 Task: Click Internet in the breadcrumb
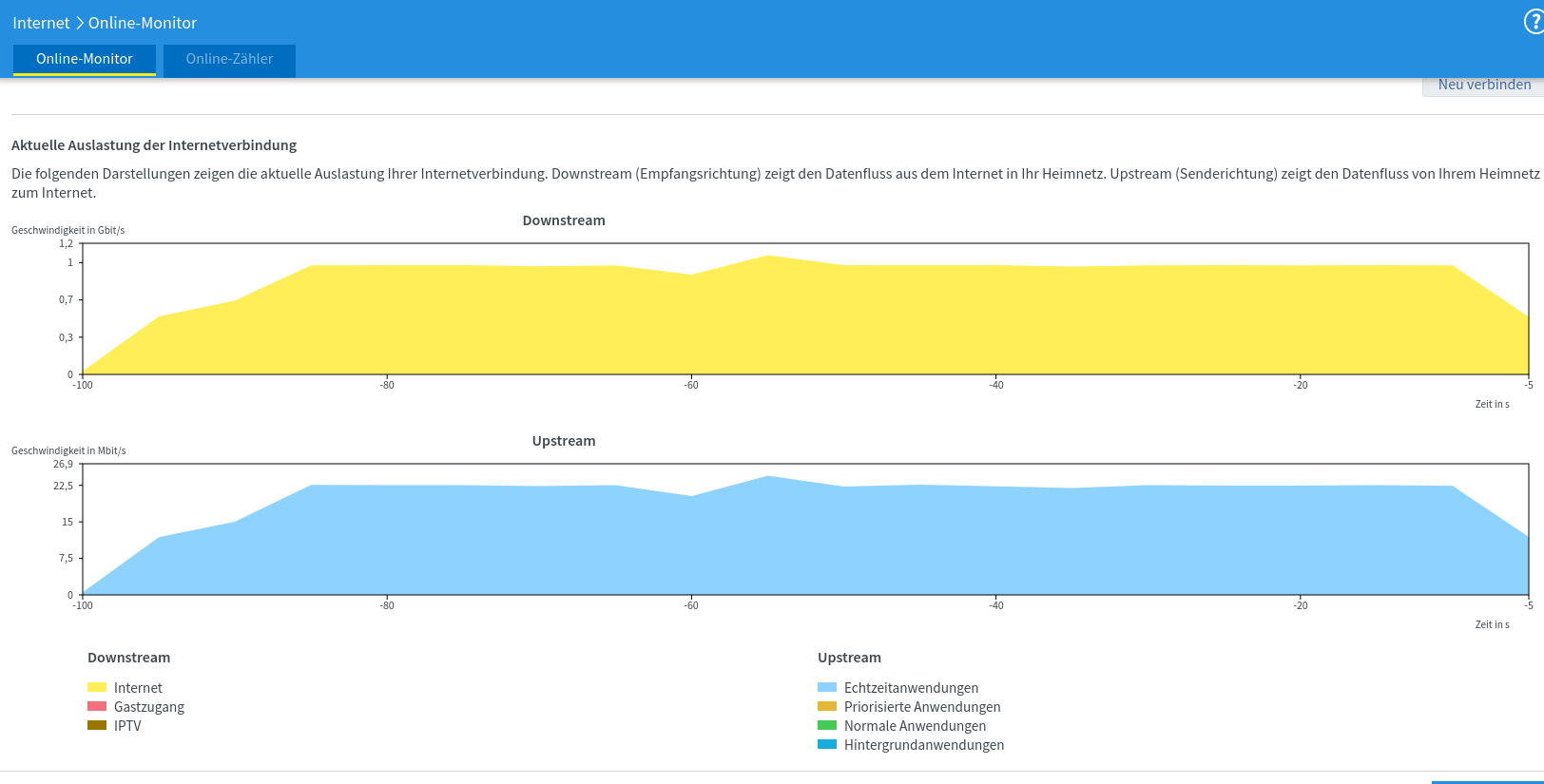(41, 23)
